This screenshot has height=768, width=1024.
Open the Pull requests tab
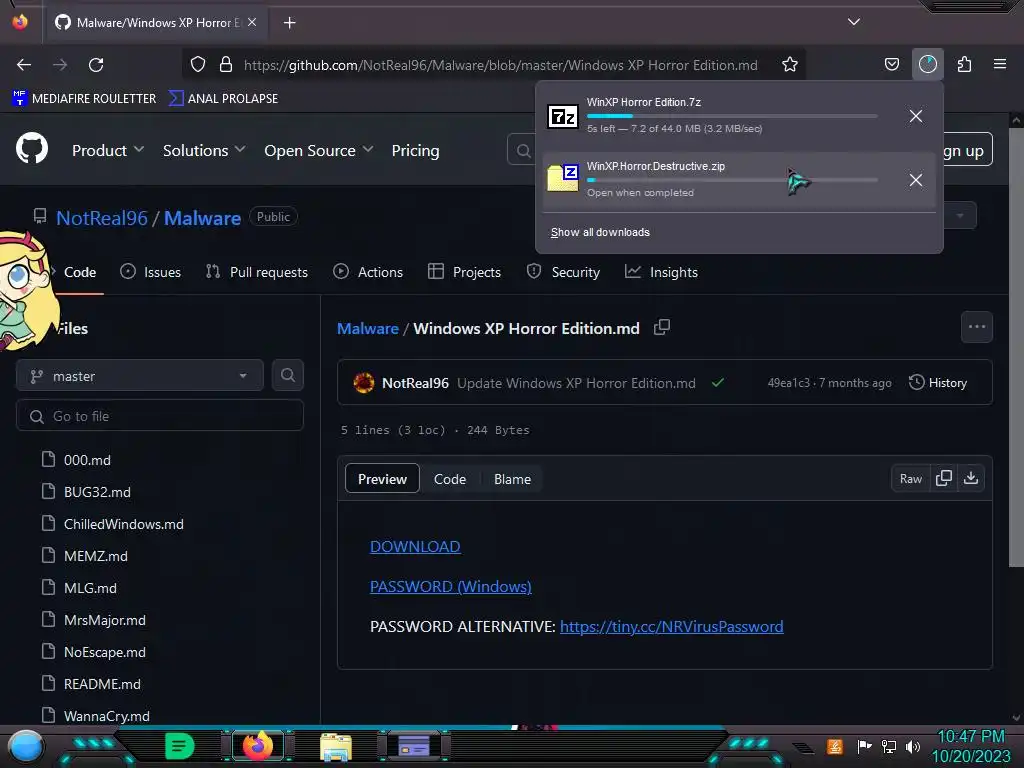tap(257, 272)
